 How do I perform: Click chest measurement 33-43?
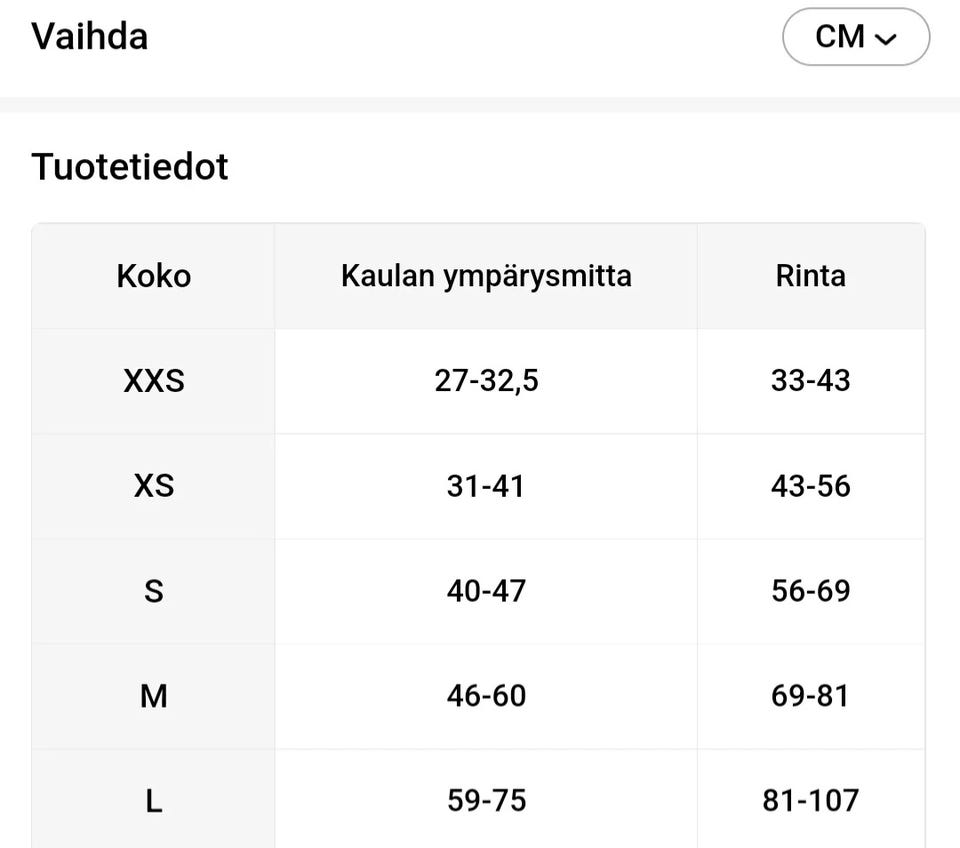(x=810, y=381)
